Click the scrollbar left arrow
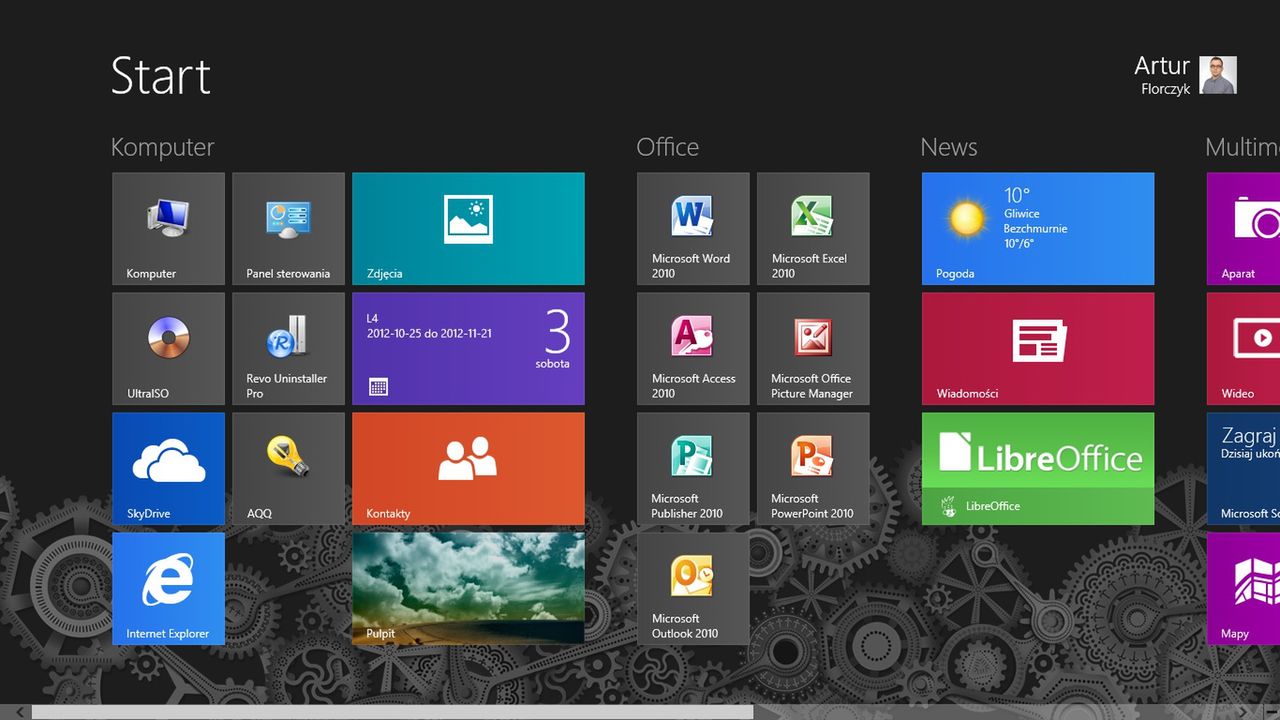Image resolution: width=1280 pixels, height=720 pixels. click(x=19, y=712)
